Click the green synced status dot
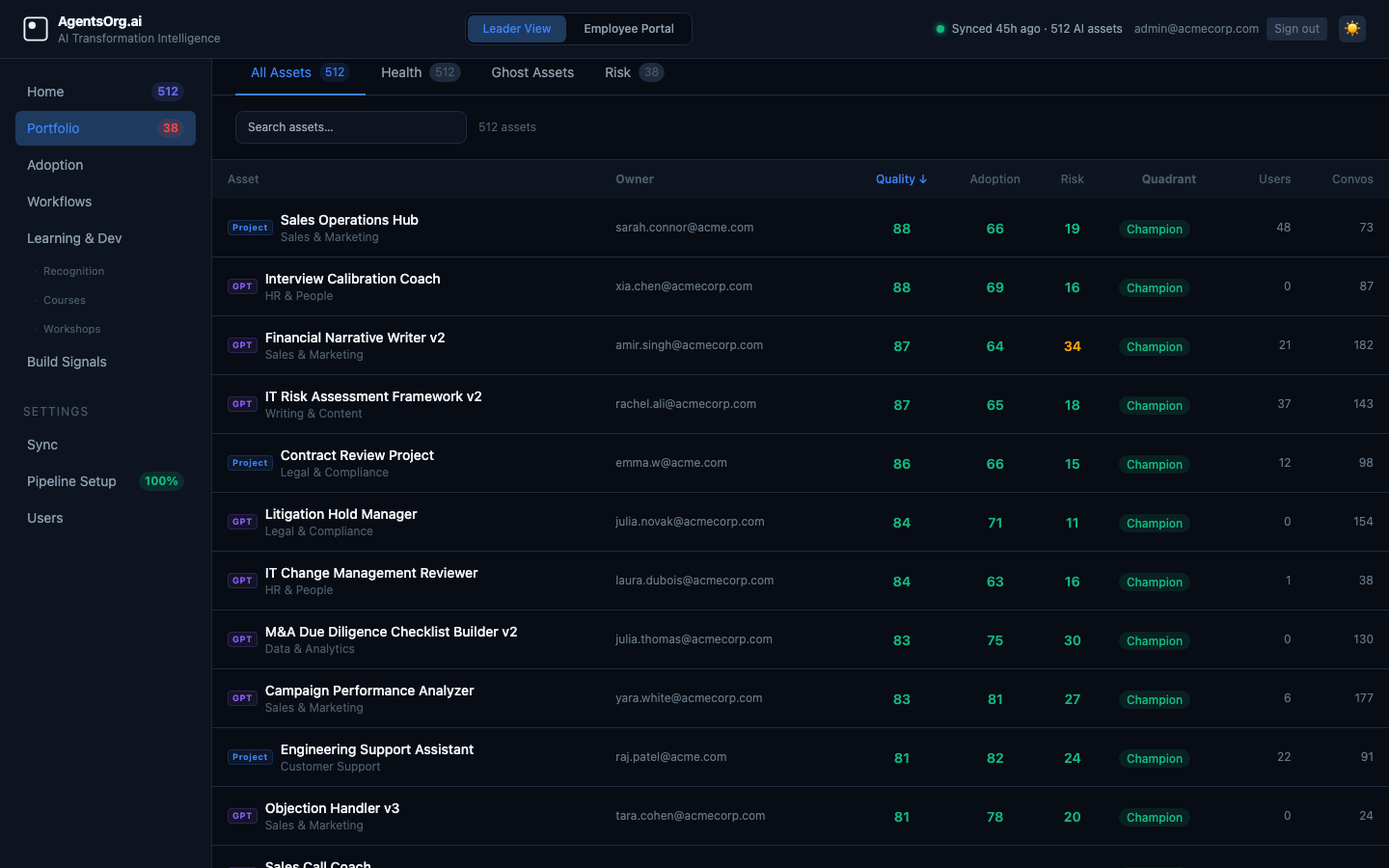This screenshot has height=868, width=1389. click(x=940, y=29)
